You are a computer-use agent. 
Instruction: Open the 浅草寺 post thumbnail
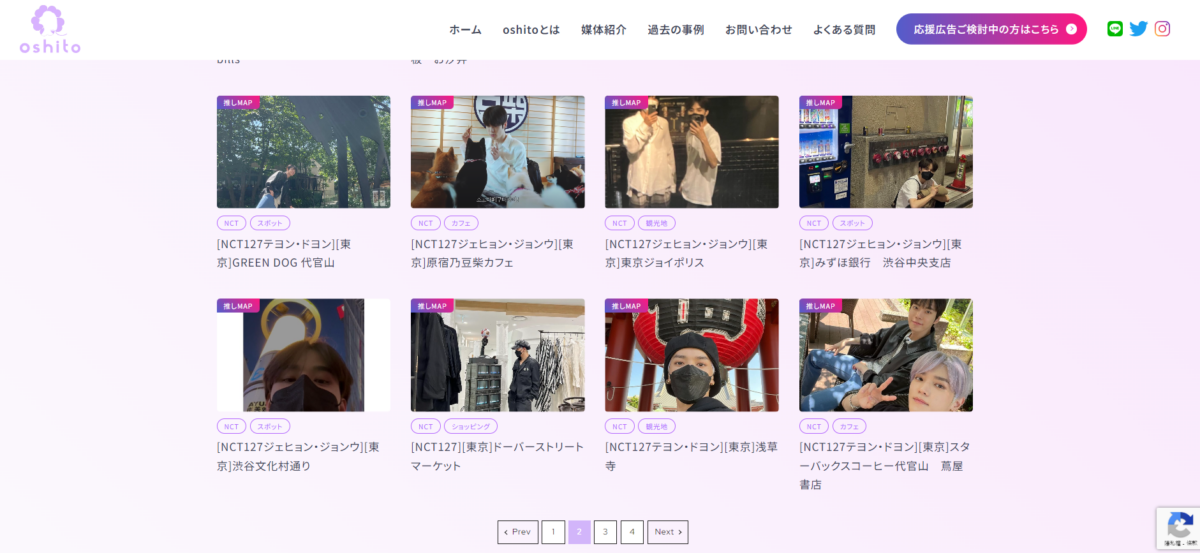[x=691, y=355]
